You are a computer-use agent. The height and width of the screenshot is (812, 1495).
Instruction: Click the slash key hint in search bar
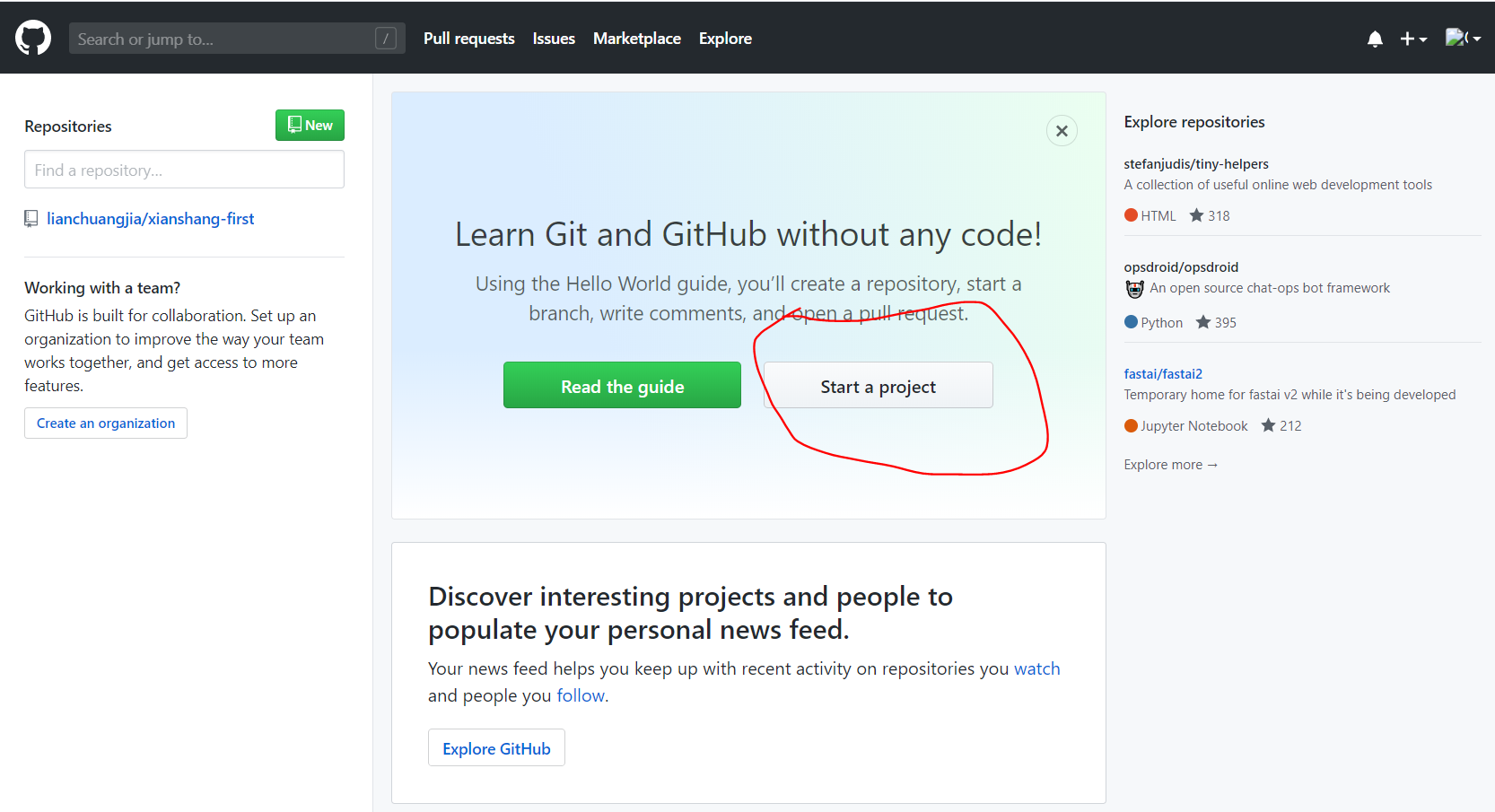pyautogui.click(x=385, y=38)
